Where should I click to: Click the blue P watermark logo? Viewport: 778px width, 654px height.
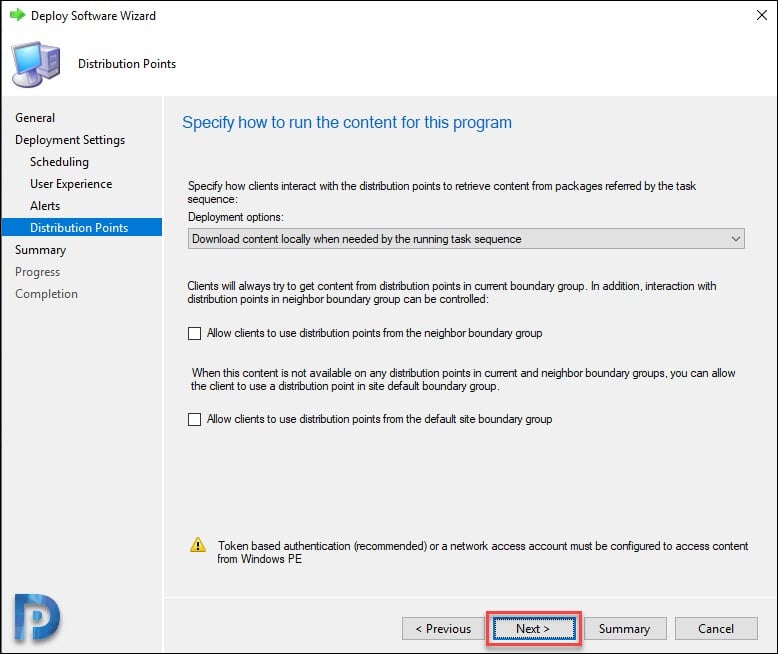click(36, 618)
